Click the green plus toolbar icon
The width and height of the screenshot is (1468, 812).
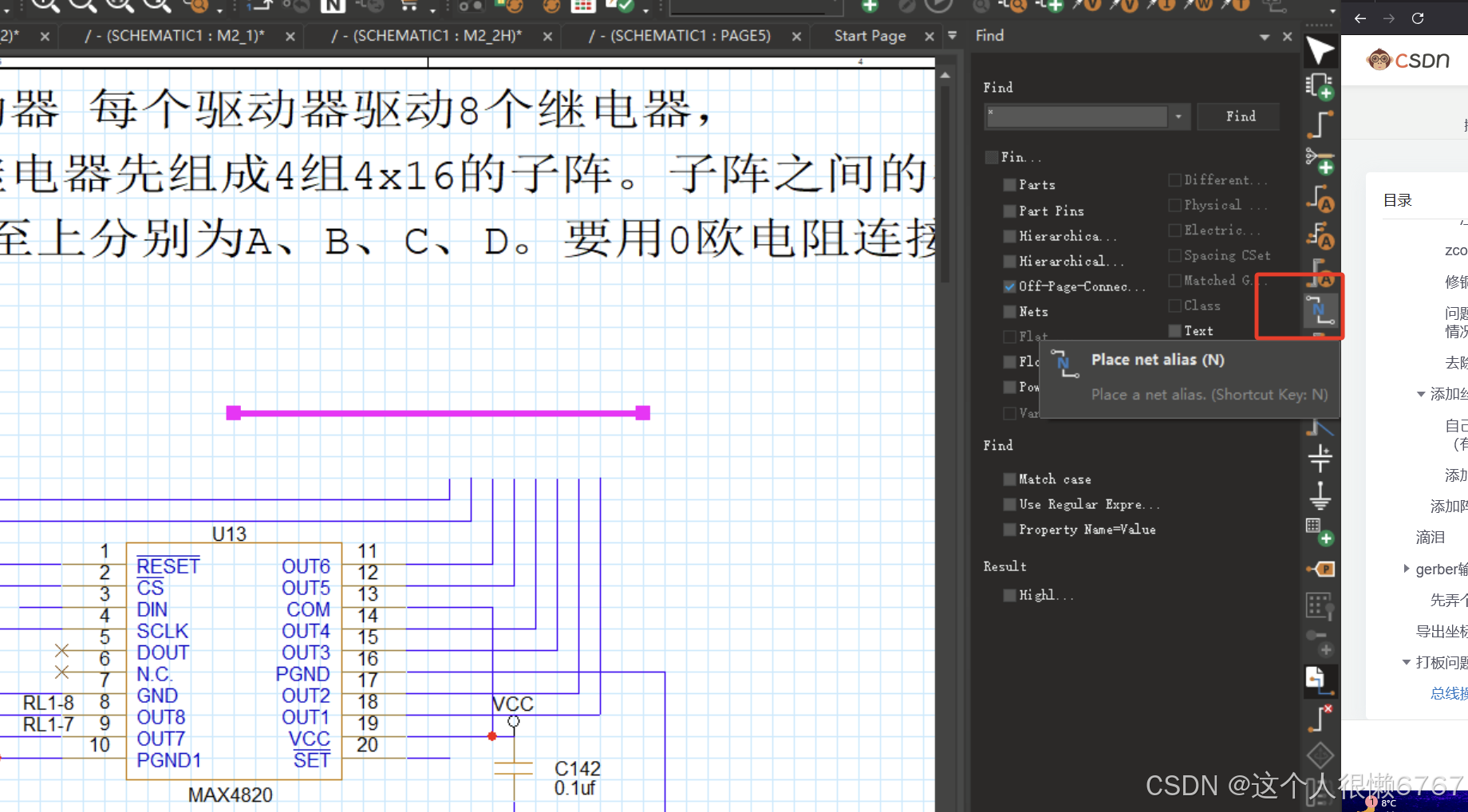click(870, 6)
